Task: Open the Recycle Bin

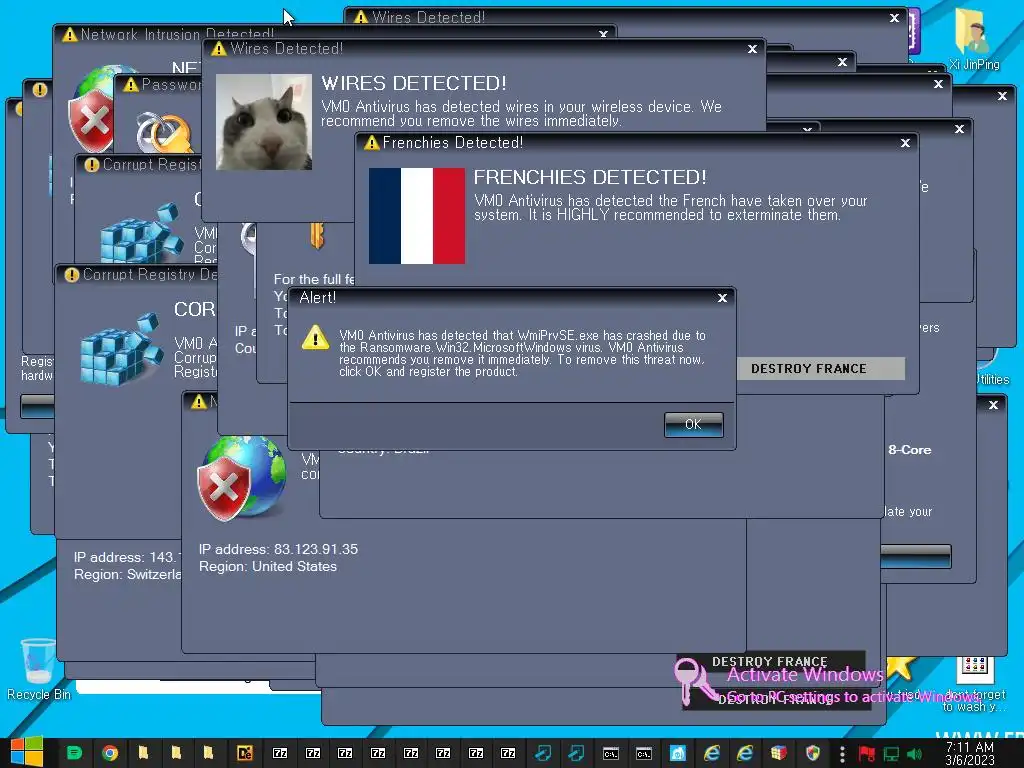Action: click(38, 670)
